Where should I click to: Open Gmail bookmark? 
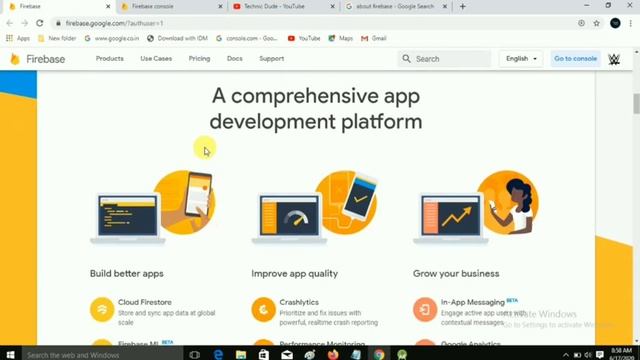point(374,38)
